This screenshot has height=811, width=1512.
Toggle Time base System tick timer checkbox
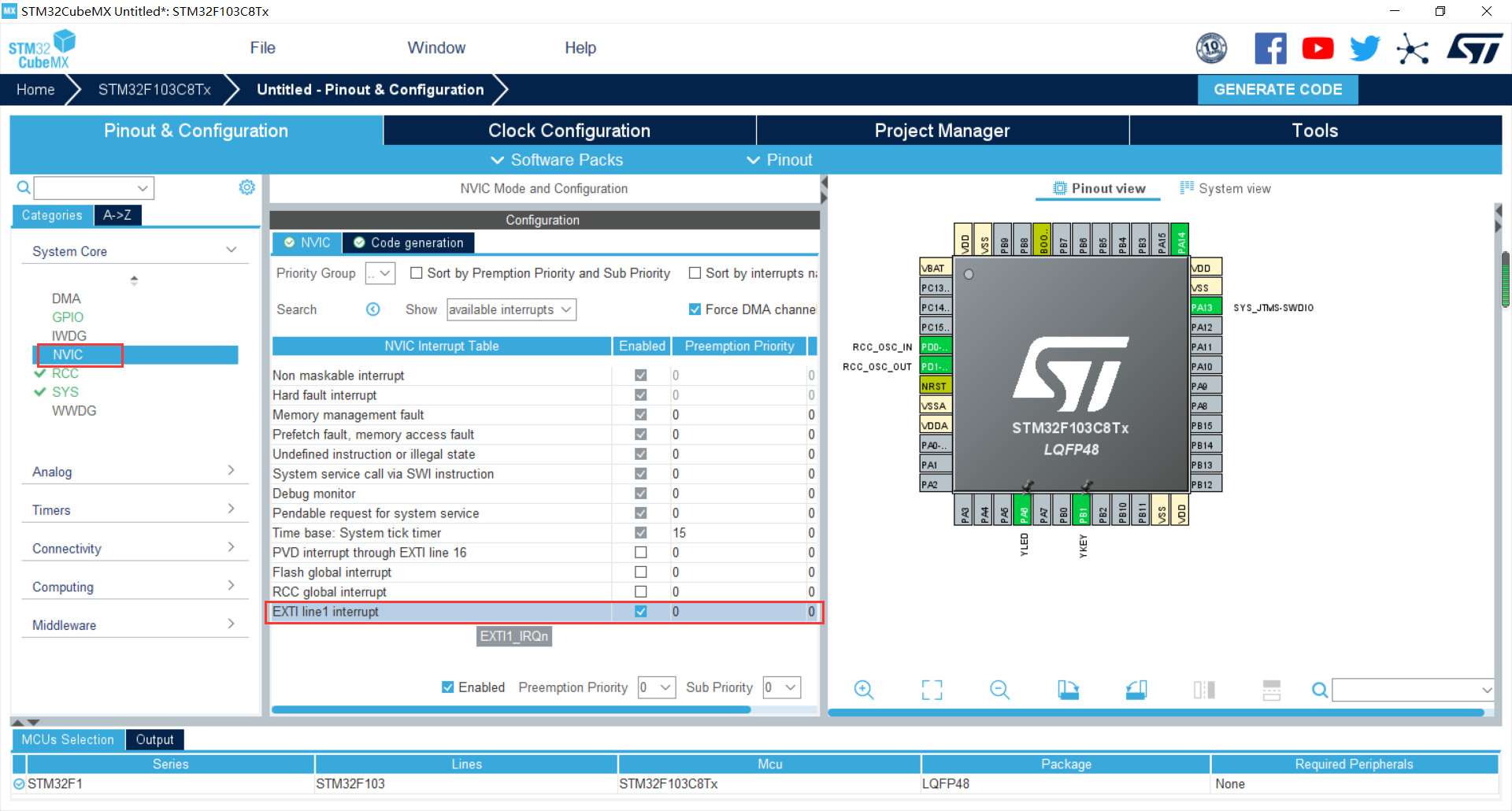tap(641, 533)
